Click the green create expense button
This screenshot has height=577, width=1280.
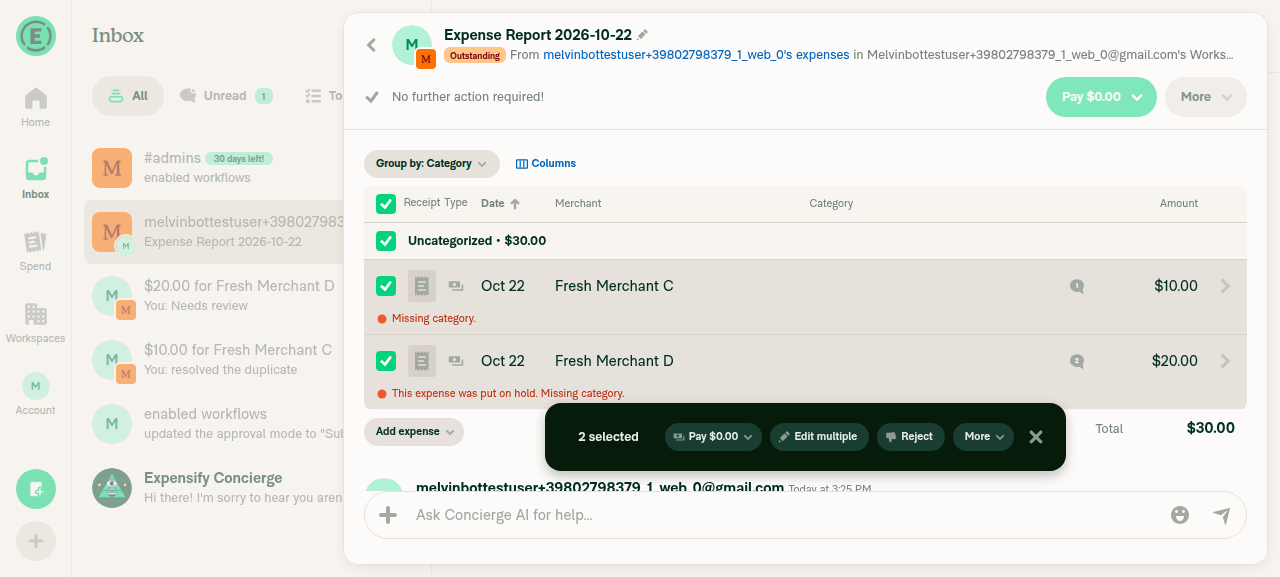pyautogui.click(x=36, y=489)
